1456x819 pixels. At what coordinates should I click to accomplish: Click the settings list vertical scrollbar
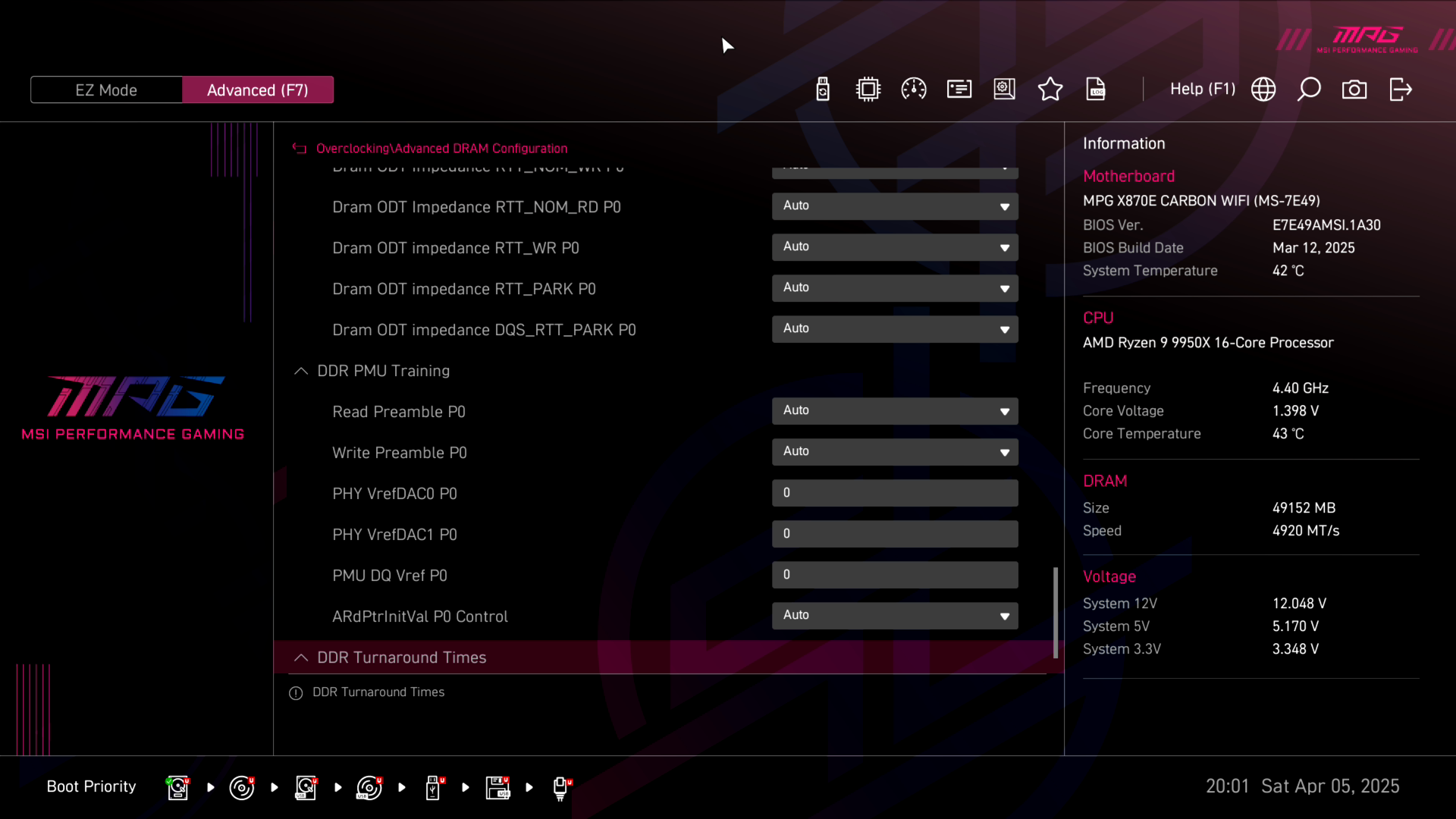(x=1055, y=612)
